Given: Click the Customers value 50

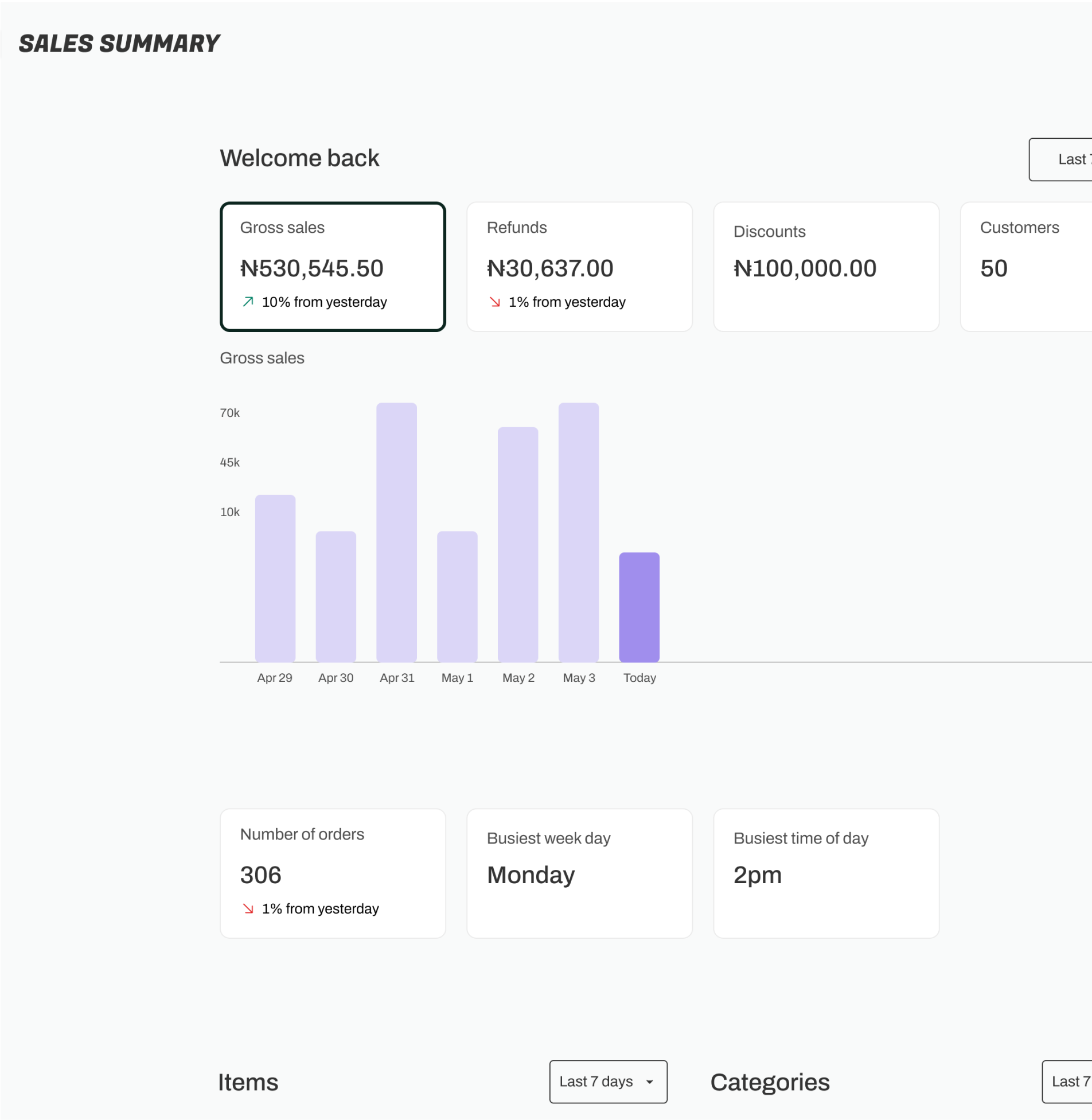Looking at the screenshot, I should pos(993,268).
